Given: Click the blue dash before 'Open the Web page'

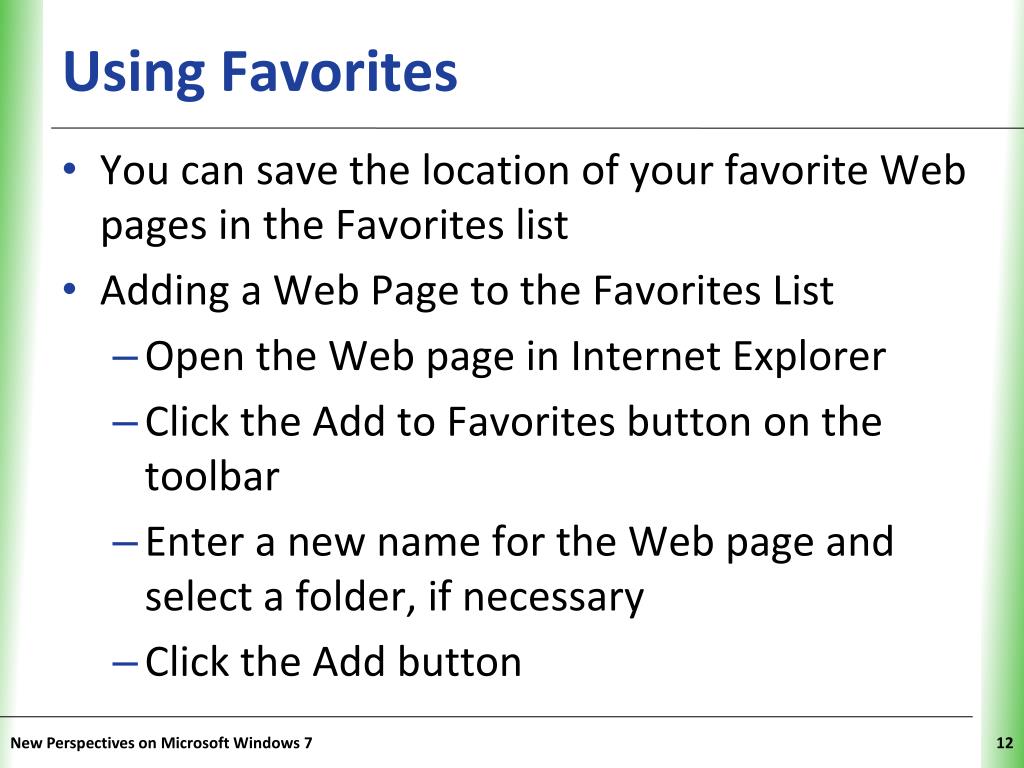Looking at the screenshot, I should click(x=125, y=359).
